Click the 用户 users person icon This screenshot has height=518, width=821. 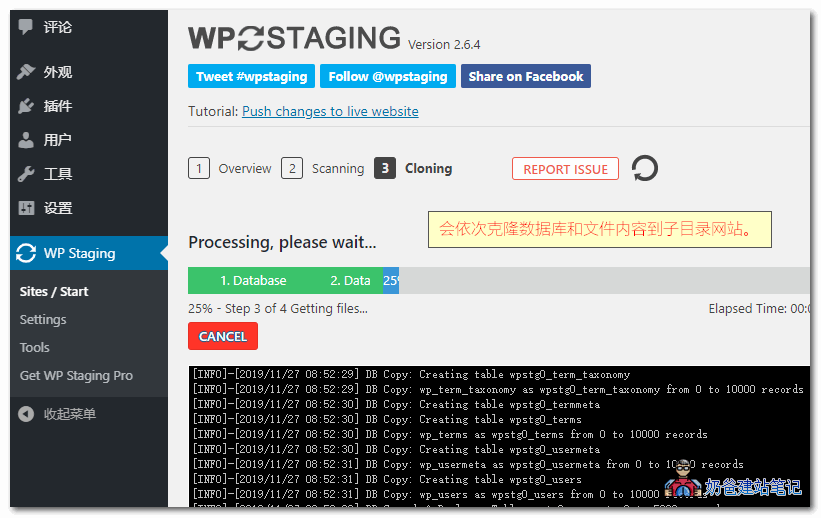click(x=26, y=140)
